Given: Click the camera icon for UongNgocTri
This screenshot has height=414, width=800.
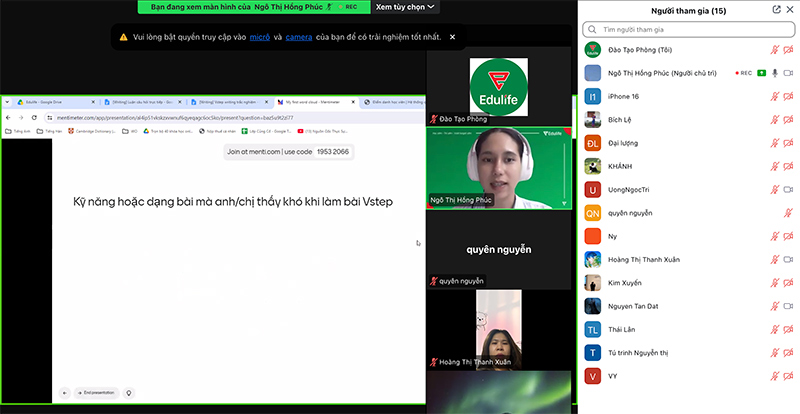Looking at the screenshot, I should (789, 189).
